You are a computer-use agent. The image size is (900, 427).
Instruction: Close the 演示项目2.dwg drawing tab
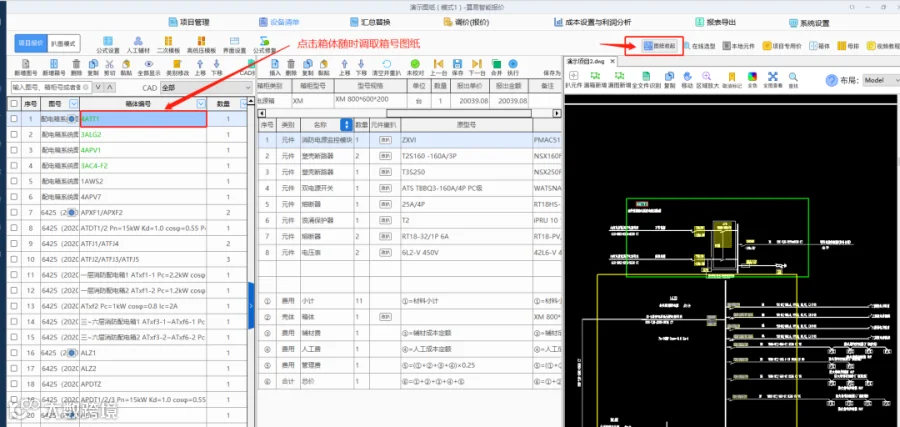pyautogui.click(x=612, y=61)
